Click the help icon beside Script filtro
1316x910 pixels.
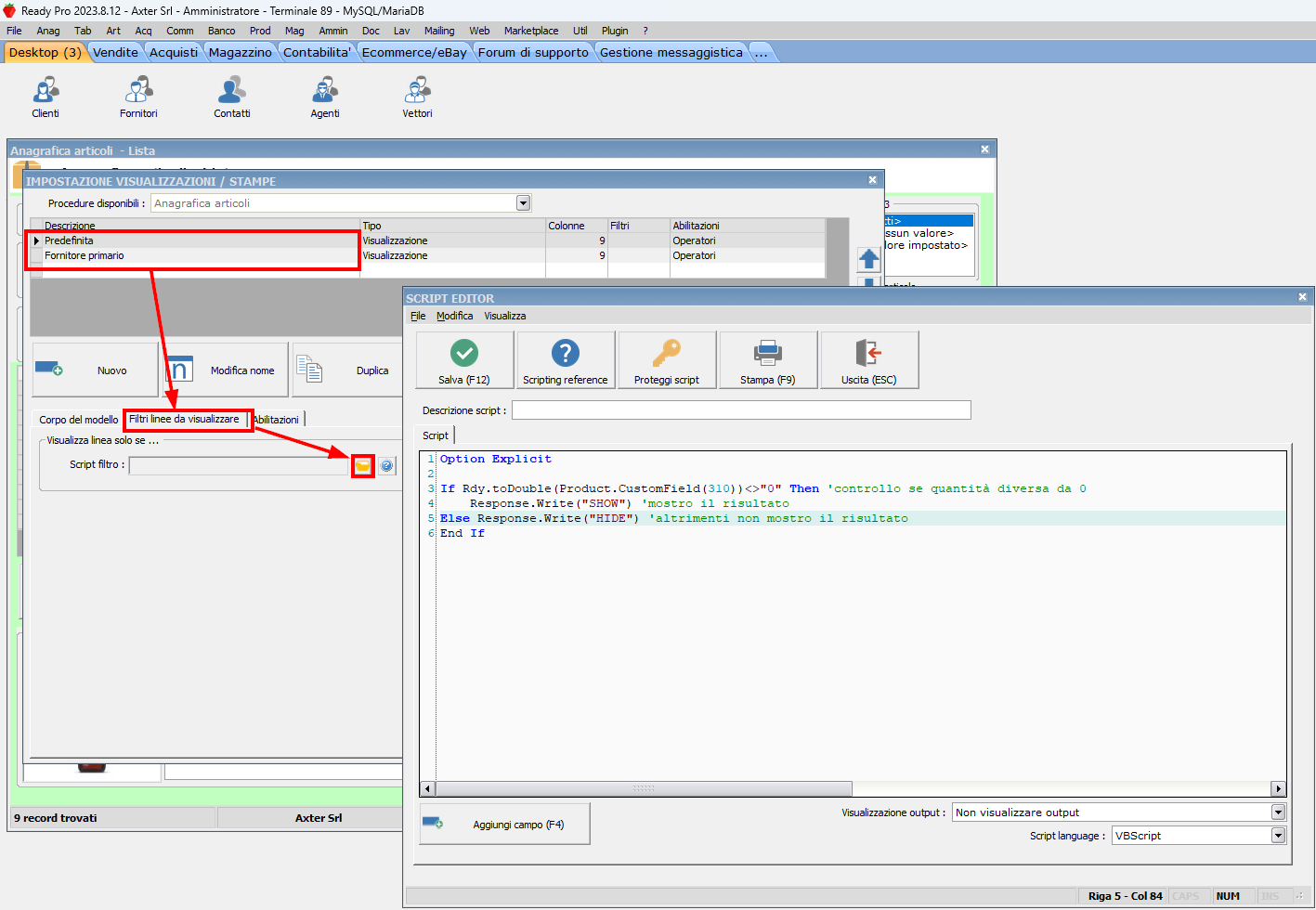coord(387,465)
